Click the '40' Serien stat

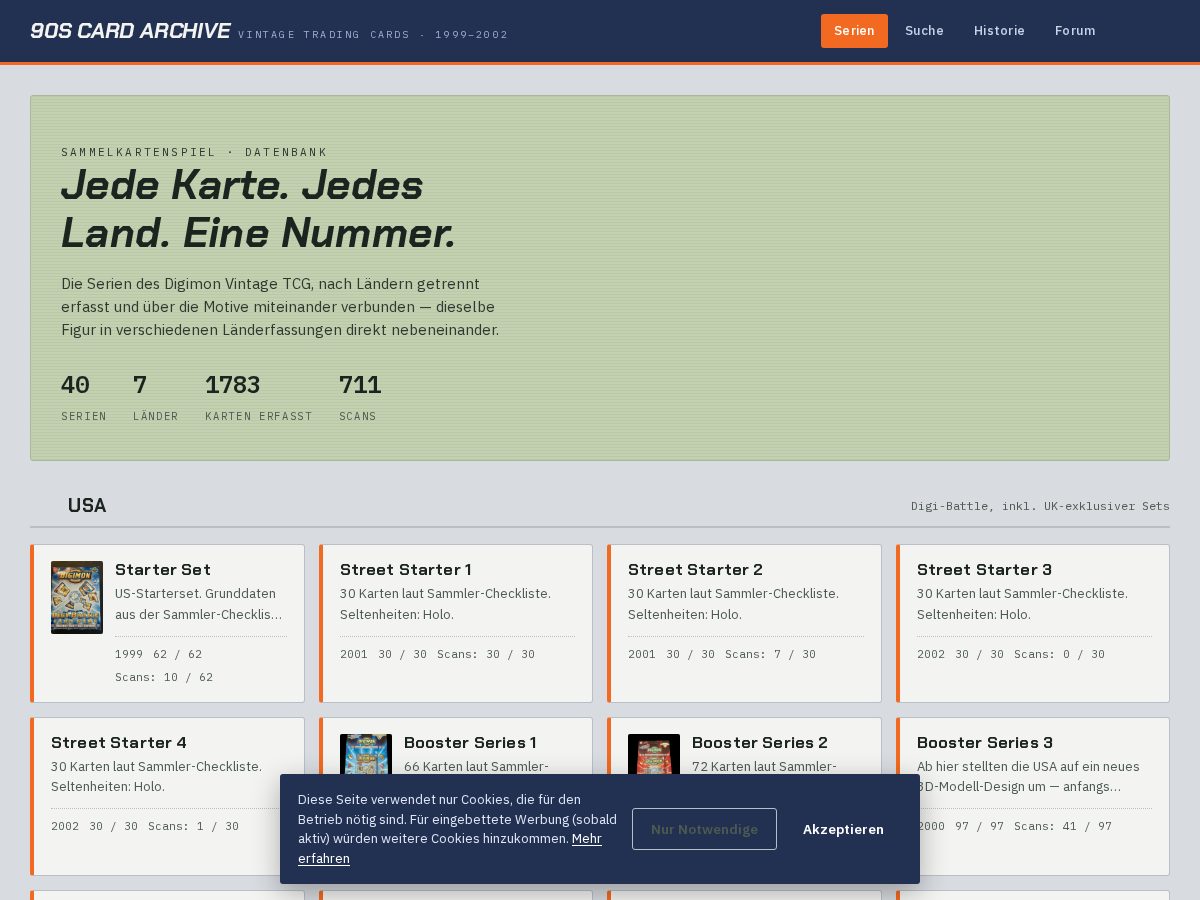click(84, 397)
